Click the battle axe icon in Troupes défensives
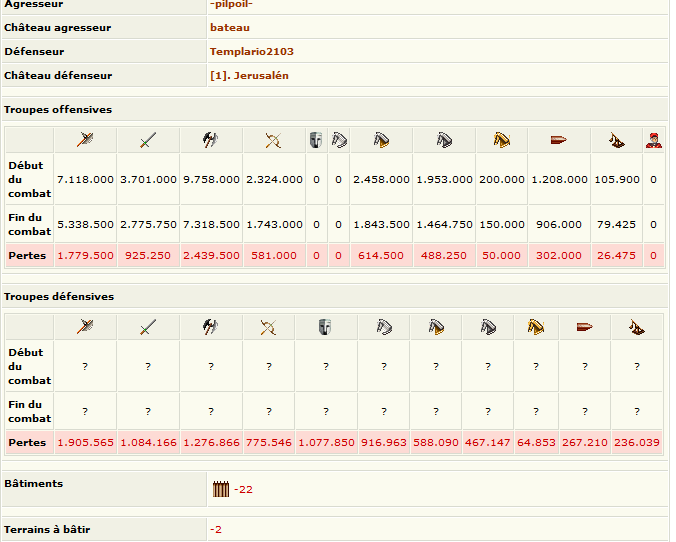The height and width of the screenshot is (542, 676). 210,327
